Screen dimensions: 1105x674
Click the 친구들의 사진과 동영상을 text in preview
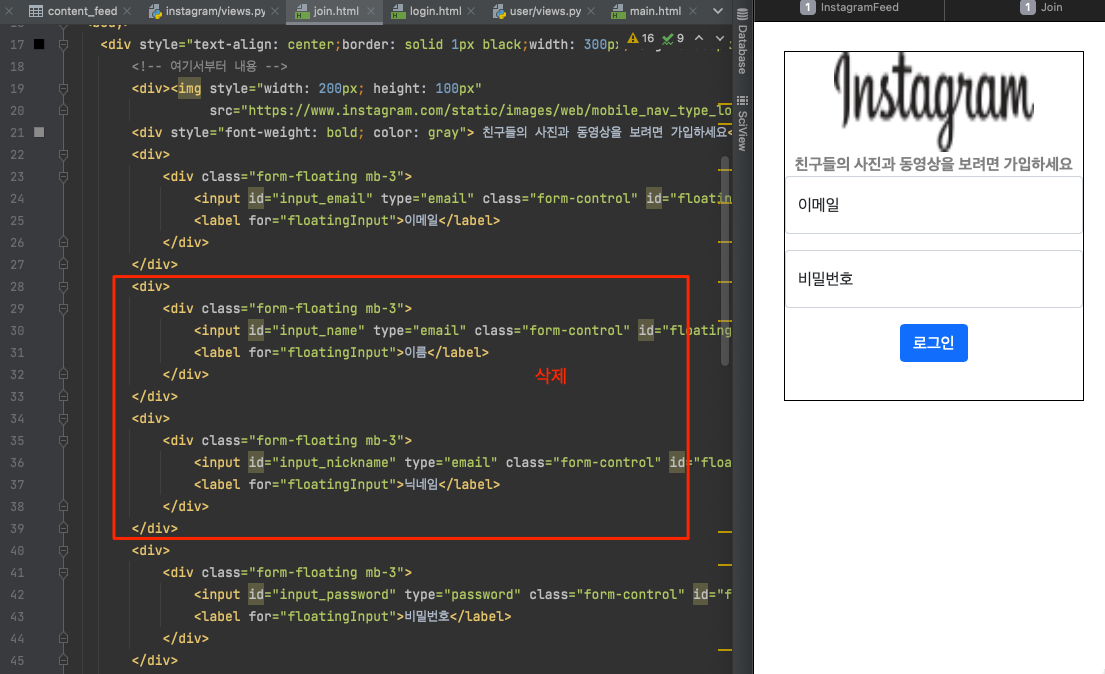(x=874, y=164)
